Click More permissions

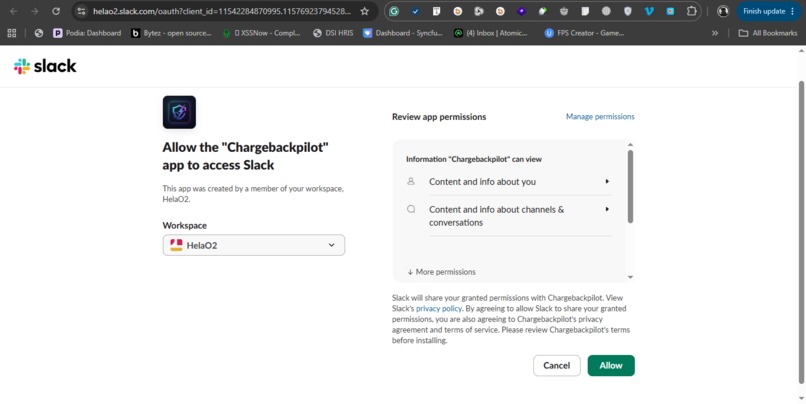pos(442,271)
